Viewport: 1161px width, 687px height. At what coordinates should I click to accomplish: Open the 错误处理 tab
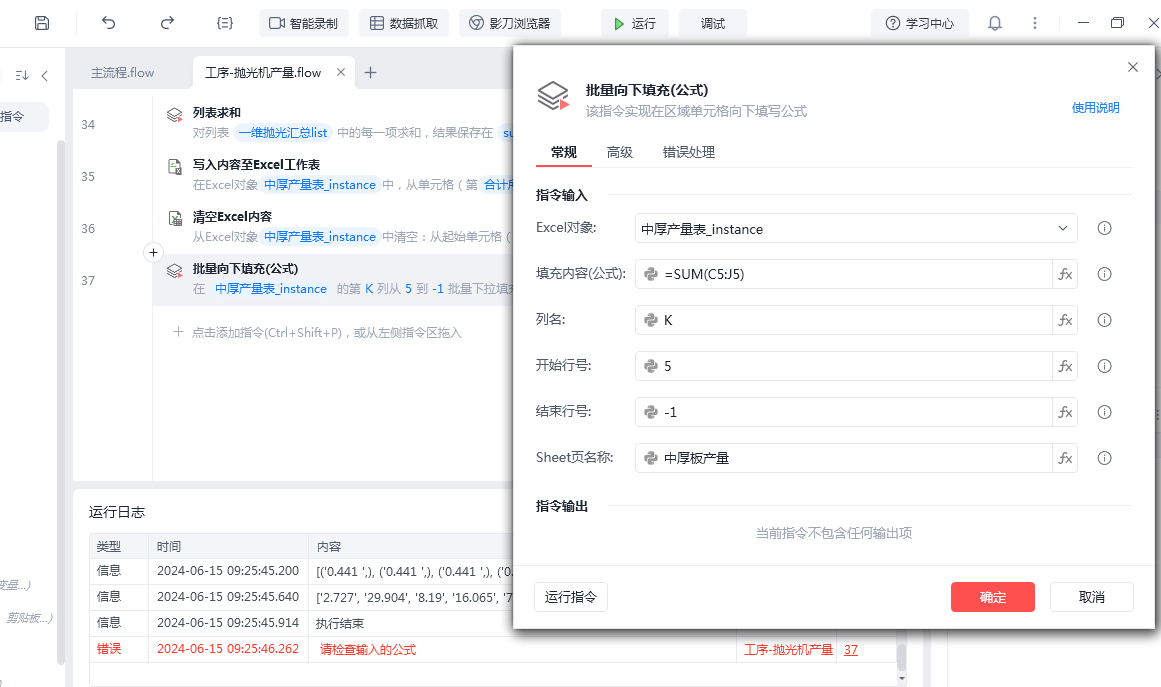[x=689, y=152]
